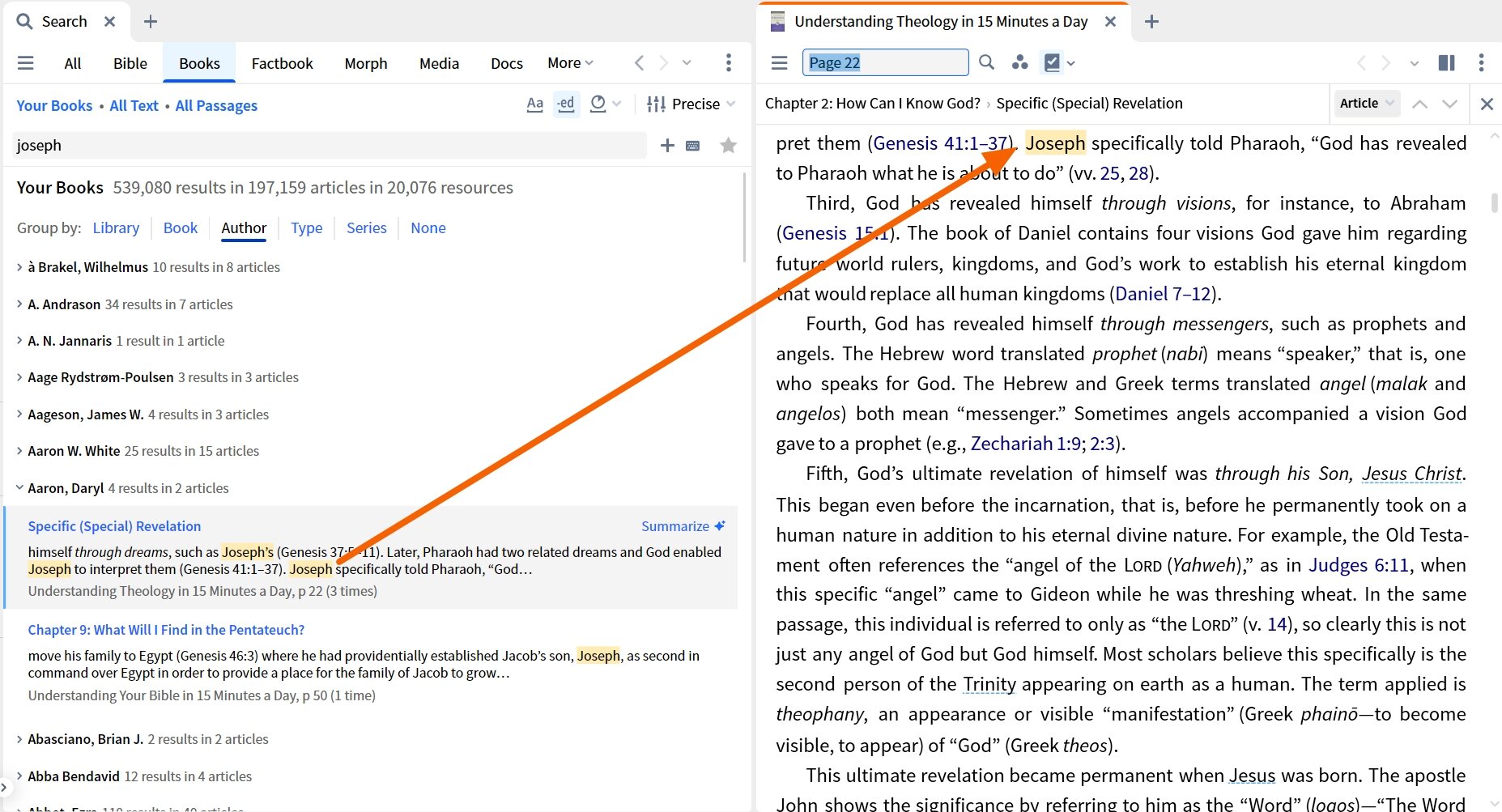Toggle multi-column layout icon in book panel

coord(1446,62)
